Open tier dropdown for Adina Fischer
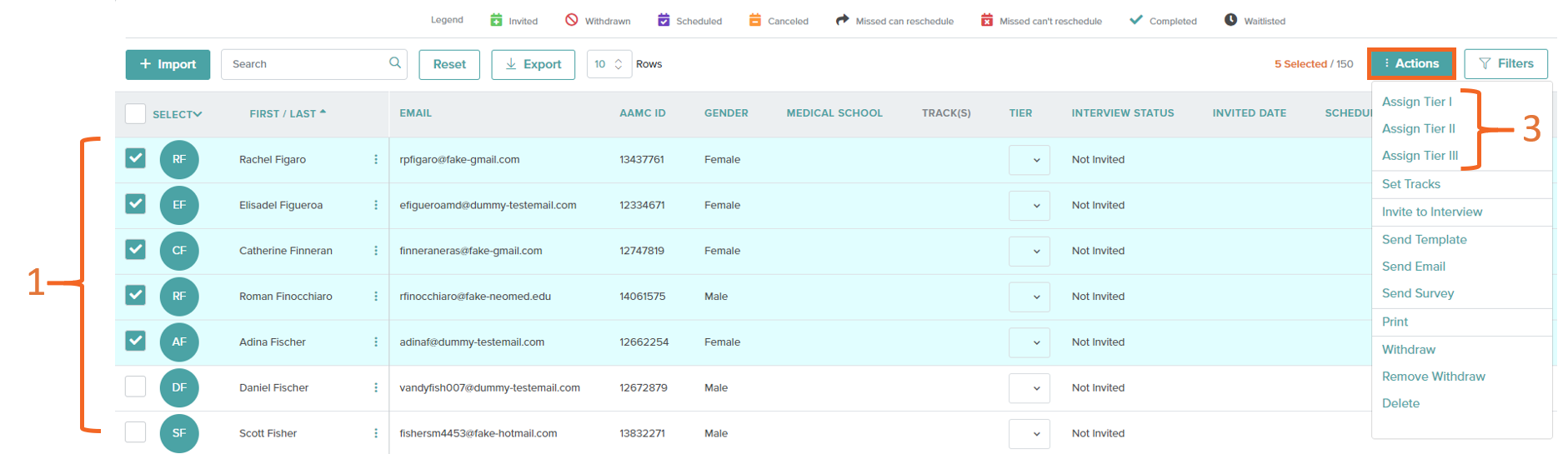 (x=1029, y=343)
